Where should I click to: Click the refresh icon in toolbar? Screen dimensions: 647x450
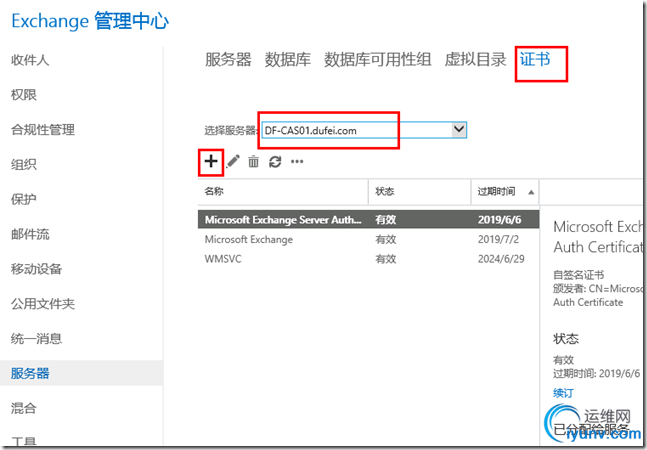tap(275, 162)
